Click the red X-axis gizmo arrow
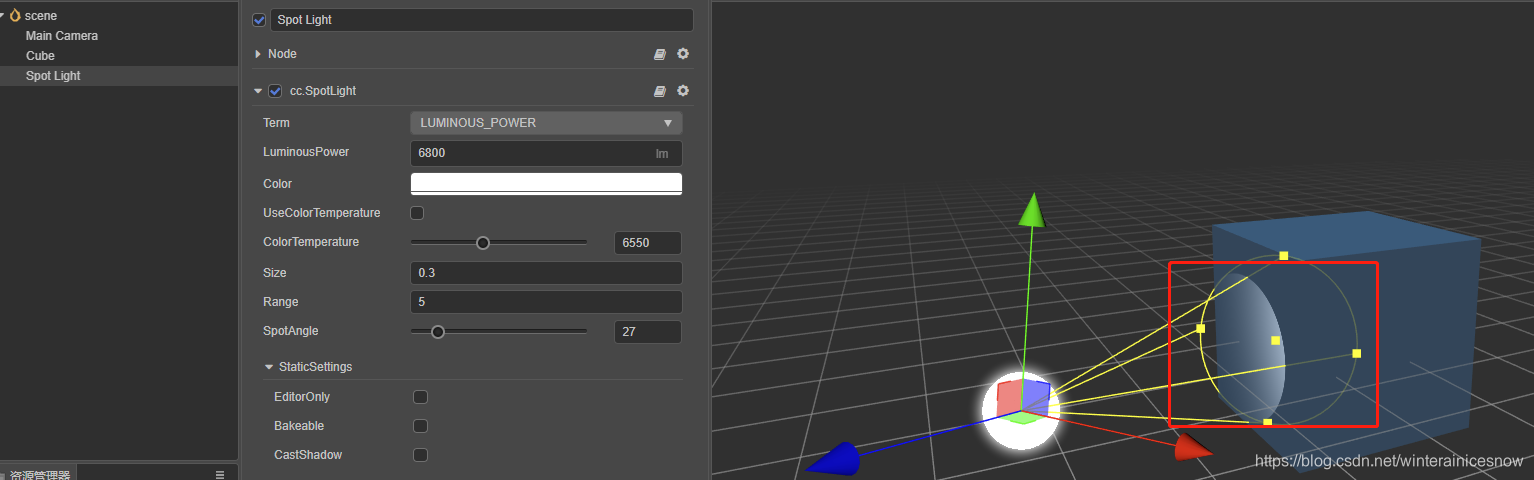 pos(1192,447)
